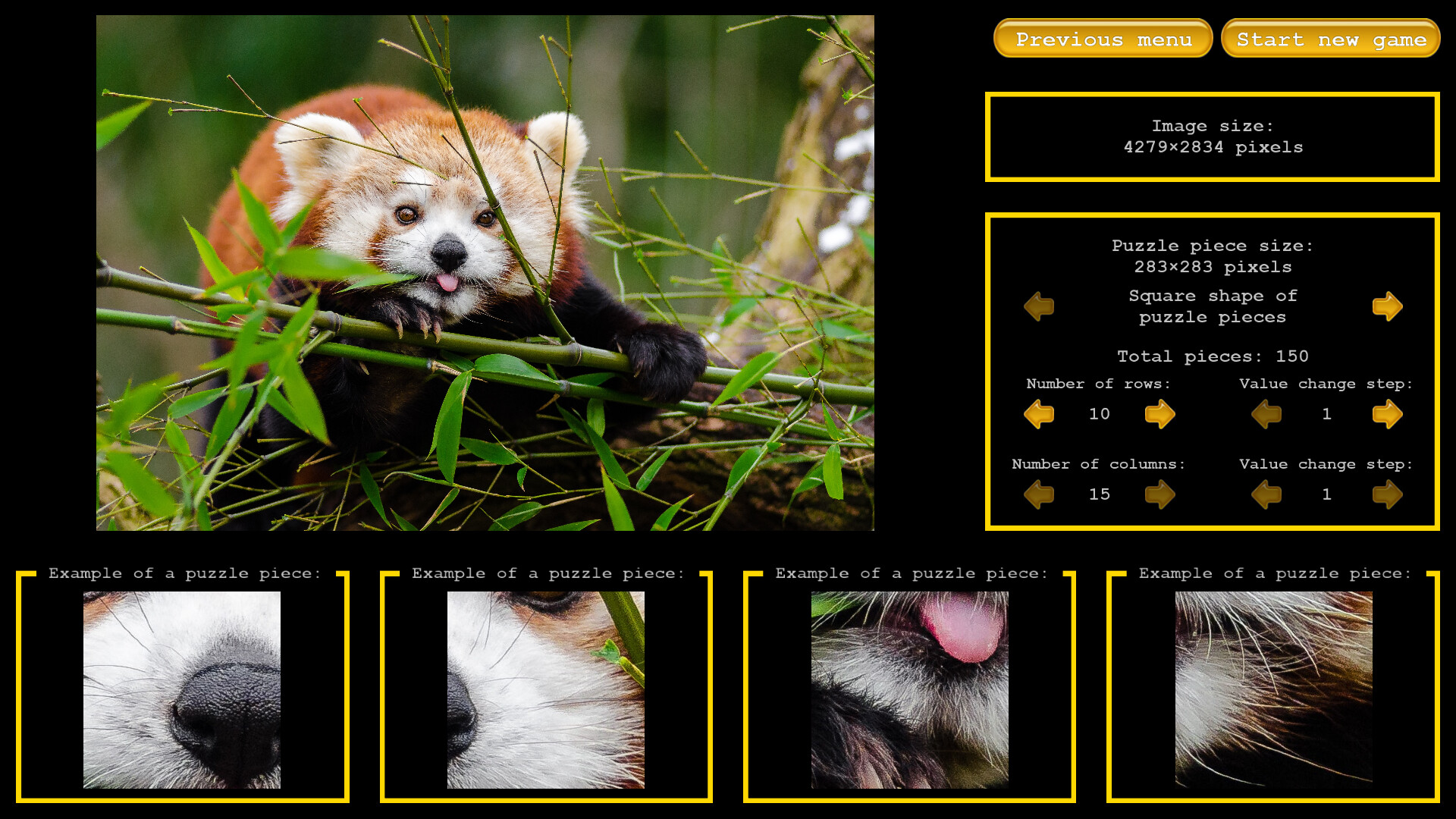Click the puzzle piece example with bamboo stem
Viewport: 1456px width, 819px height.
[x=547, y=690]
